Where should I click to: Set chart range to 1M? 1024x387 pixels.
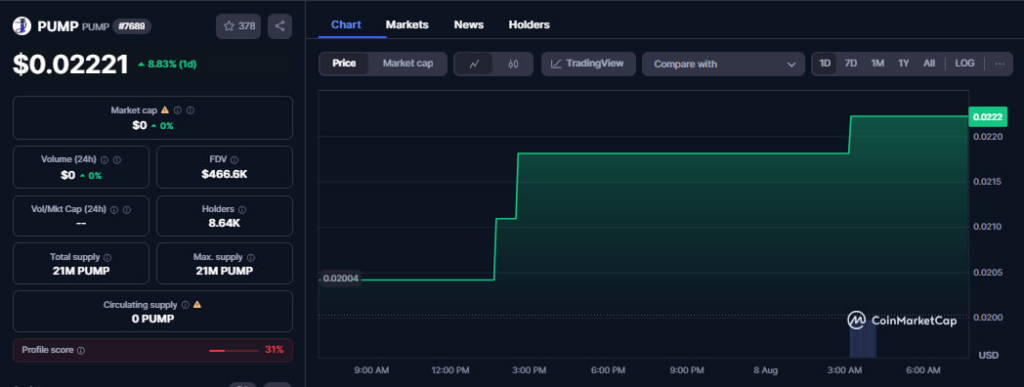(877, 63)
